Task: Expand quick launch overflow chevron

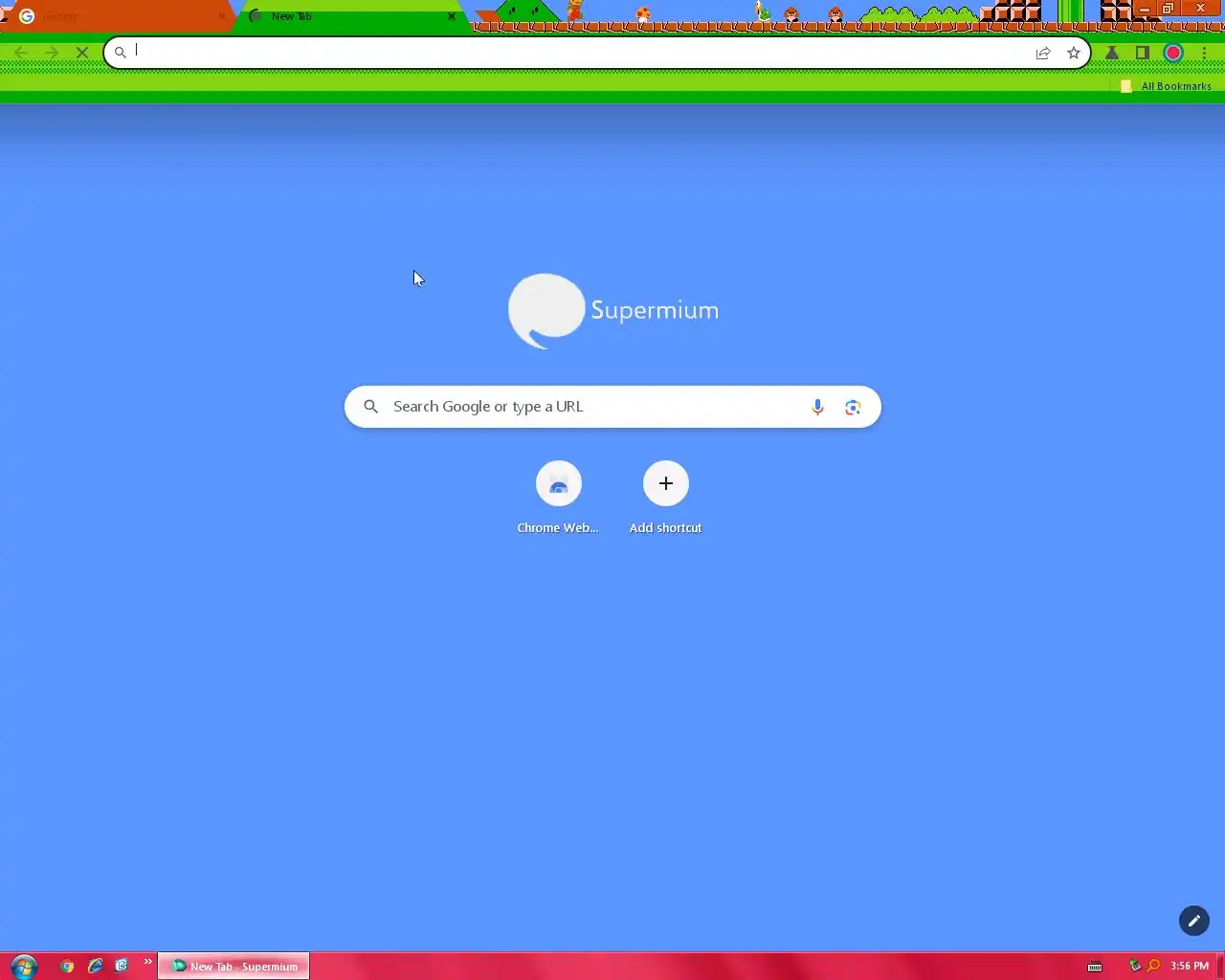Action: pos(147,962)
